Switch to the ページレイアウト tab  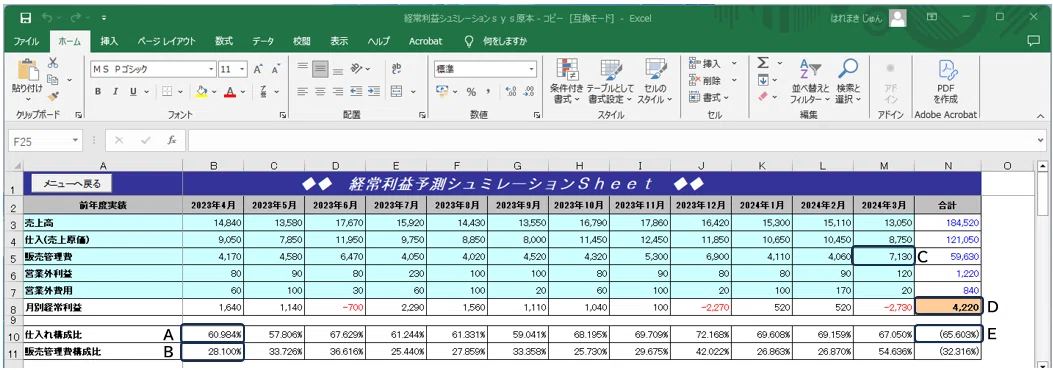click(x=167, y=41)
